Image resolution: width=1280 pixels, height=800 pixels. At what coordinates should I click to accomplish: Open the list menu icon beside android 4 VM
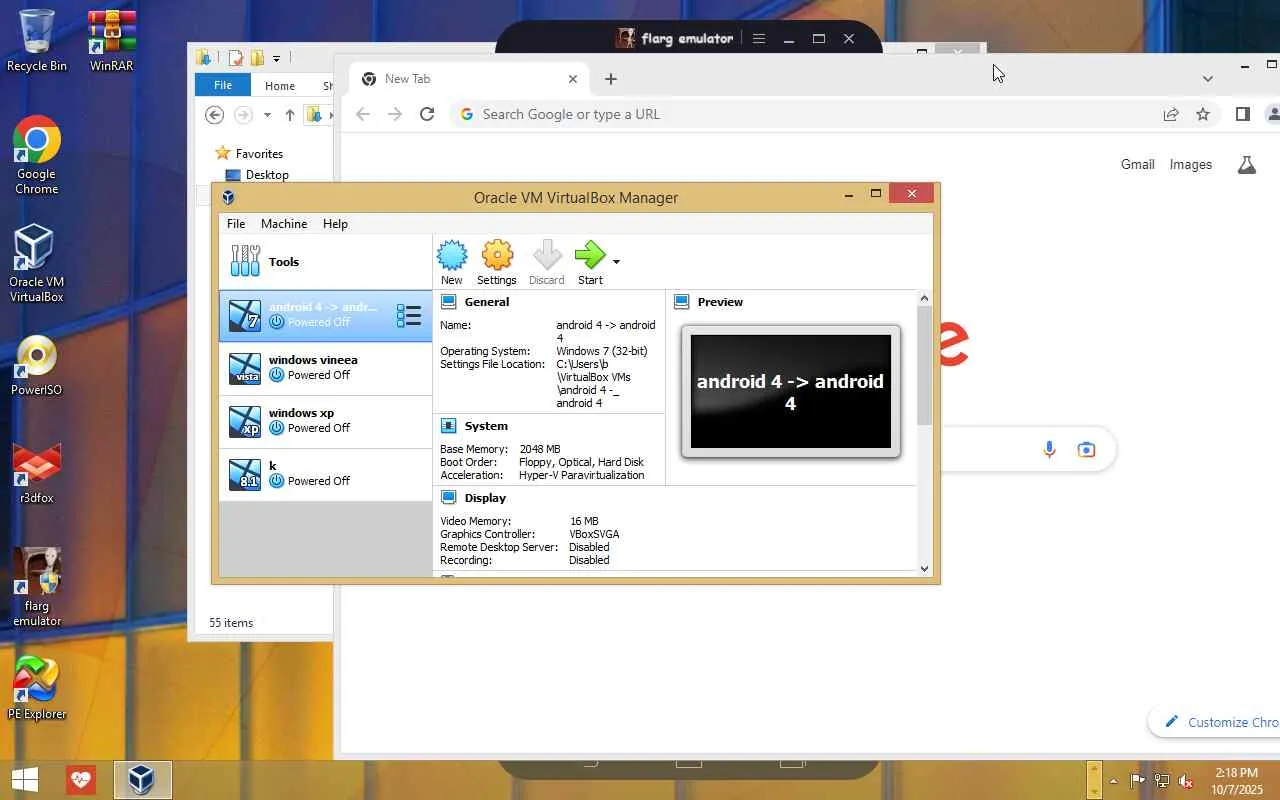(x=408, y=316)
